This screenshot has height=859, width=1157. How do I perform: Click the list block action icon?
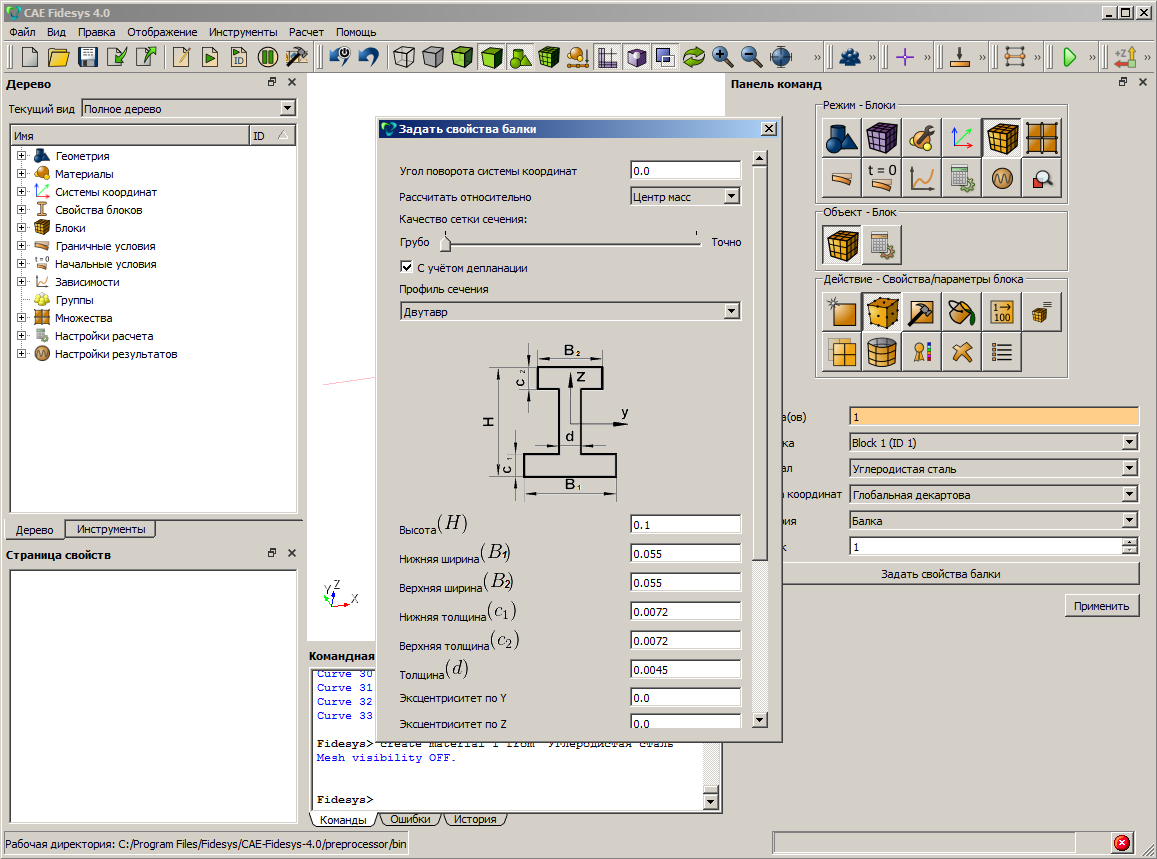point(1002,352)
